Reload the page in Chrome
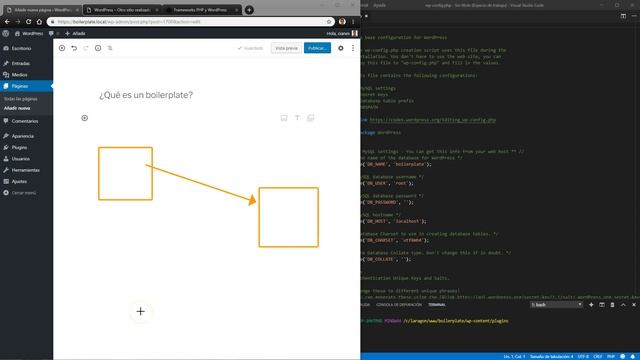Viewport: 640px width, 360px height. point(28,22)
